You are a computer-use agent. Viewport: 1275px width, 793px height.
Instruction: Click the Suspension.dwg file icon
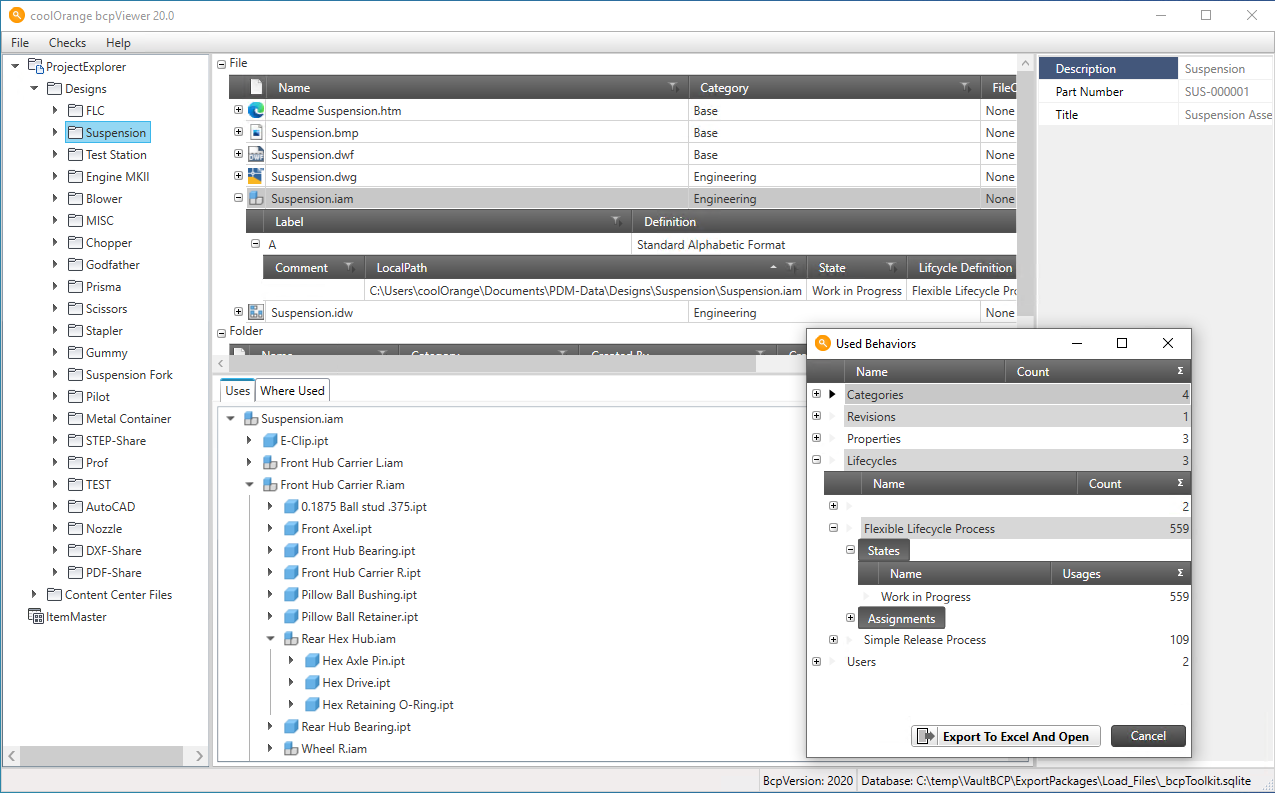(255, 177)
